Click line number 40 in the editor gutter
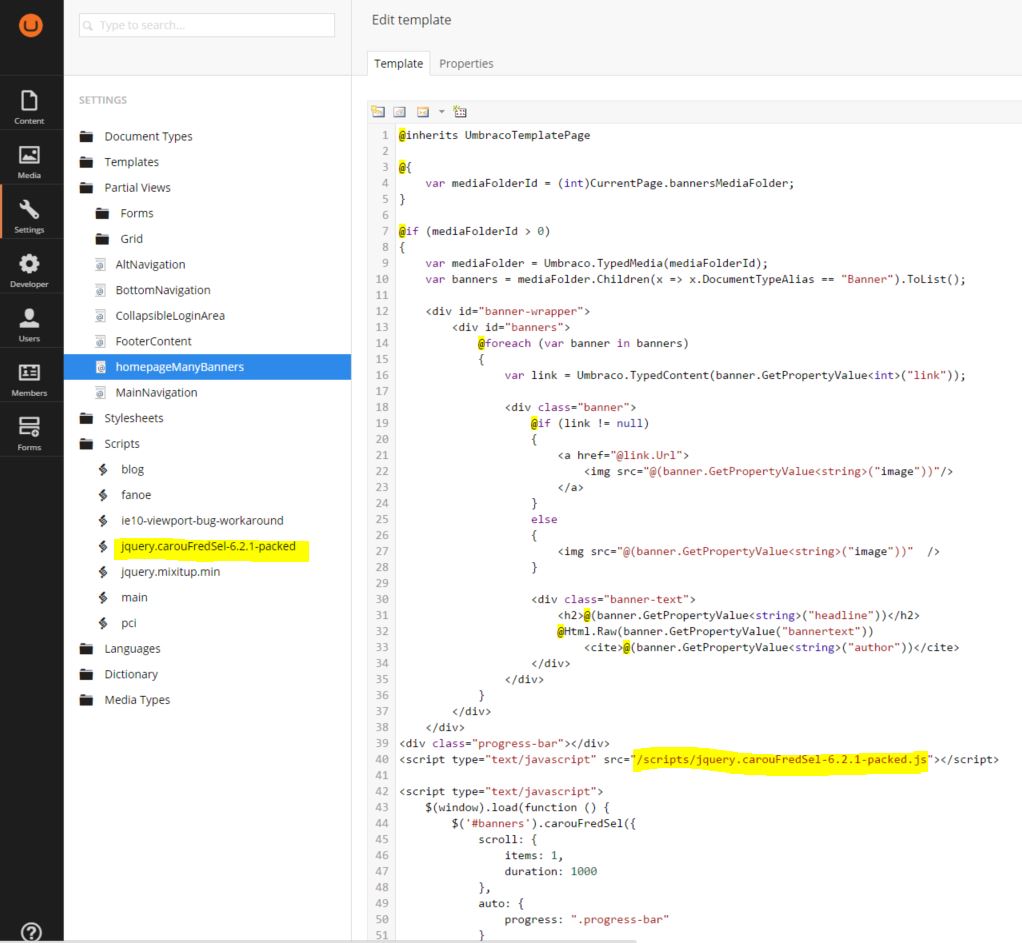Image resolution: width=1022 pixels, height=943 pixels. [381, 759]
